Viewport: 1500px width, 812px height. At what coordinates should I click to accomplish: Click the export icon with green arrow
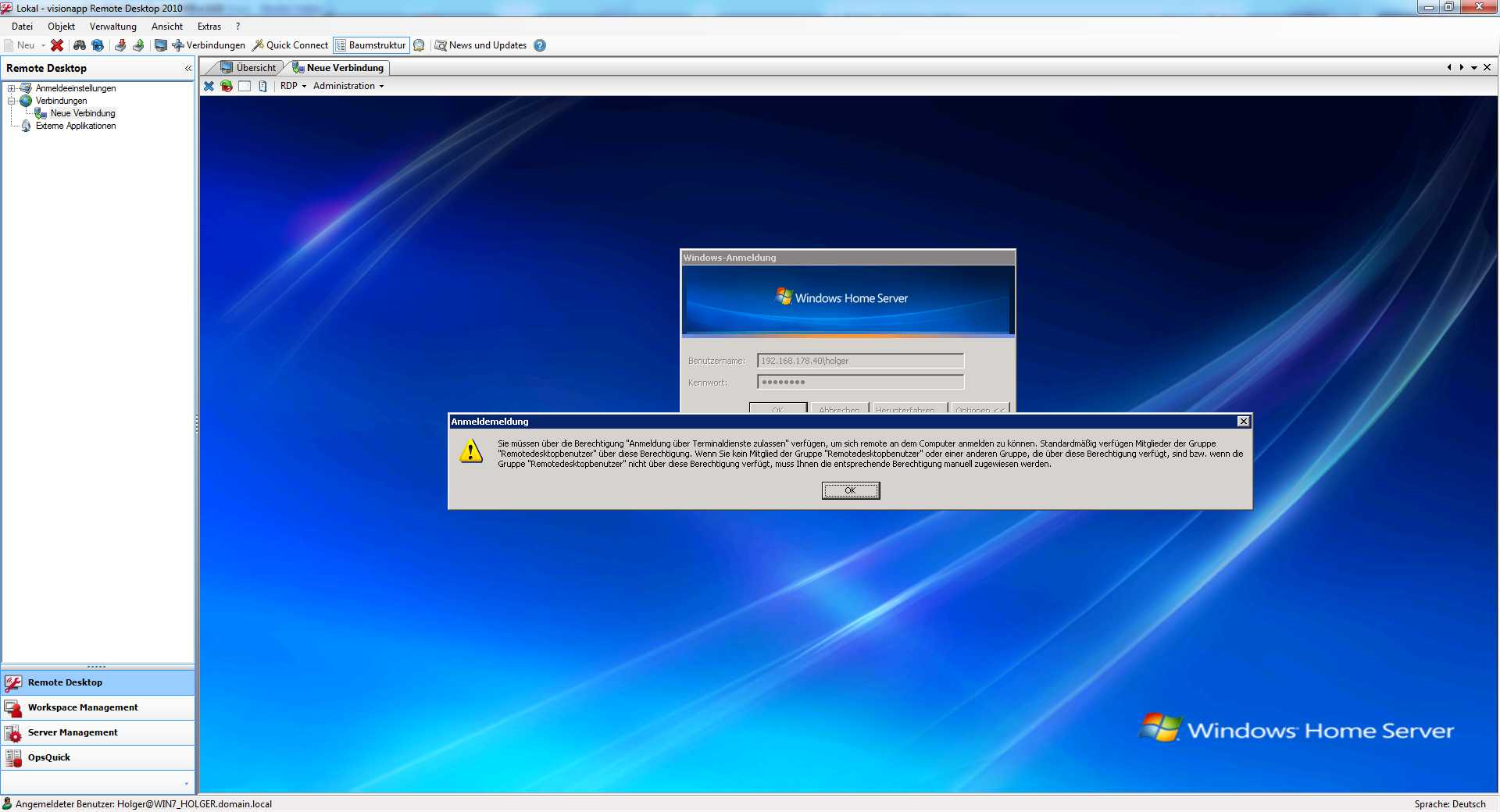tap(138, 45)
